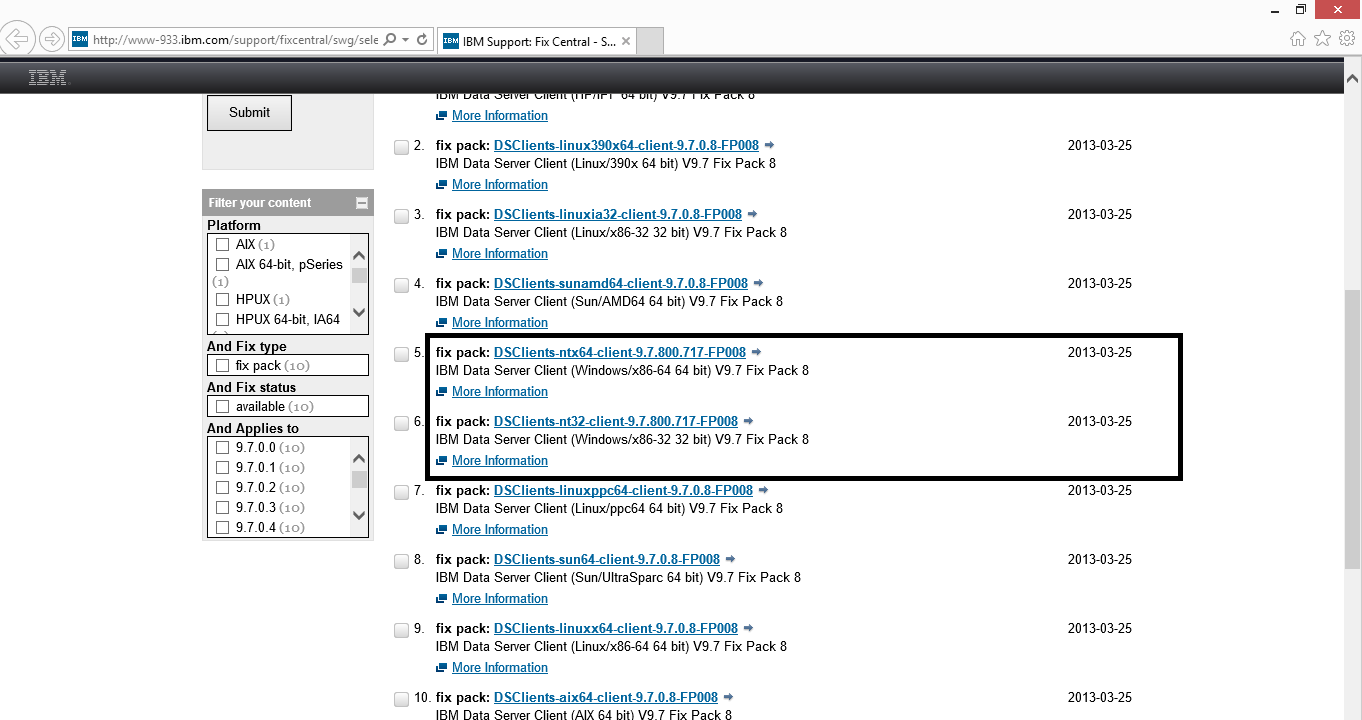Open DSClients-linuxppc64-client-9.7.0.8-FP008 link

coord(623,491)
